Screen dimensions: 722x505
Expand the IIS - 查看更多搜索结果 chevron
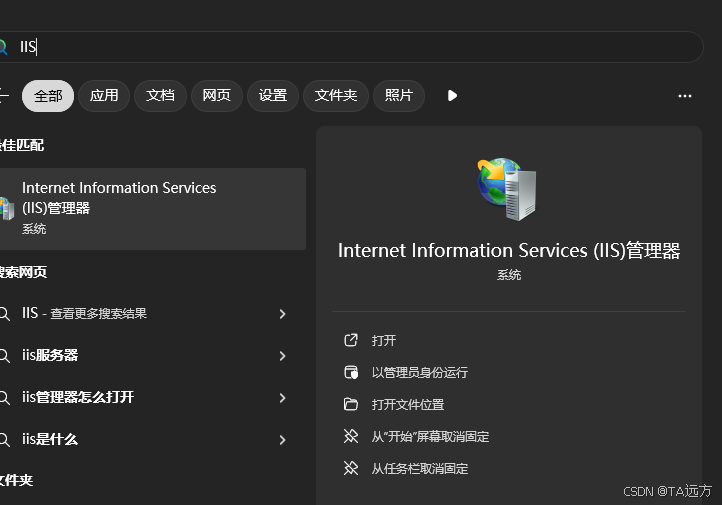click(x=282, y=314)
